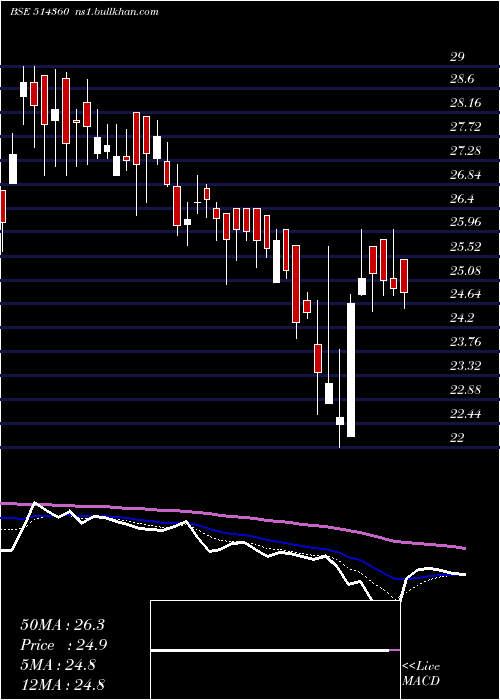Click the 26.4 price axis label

(462, 199)
